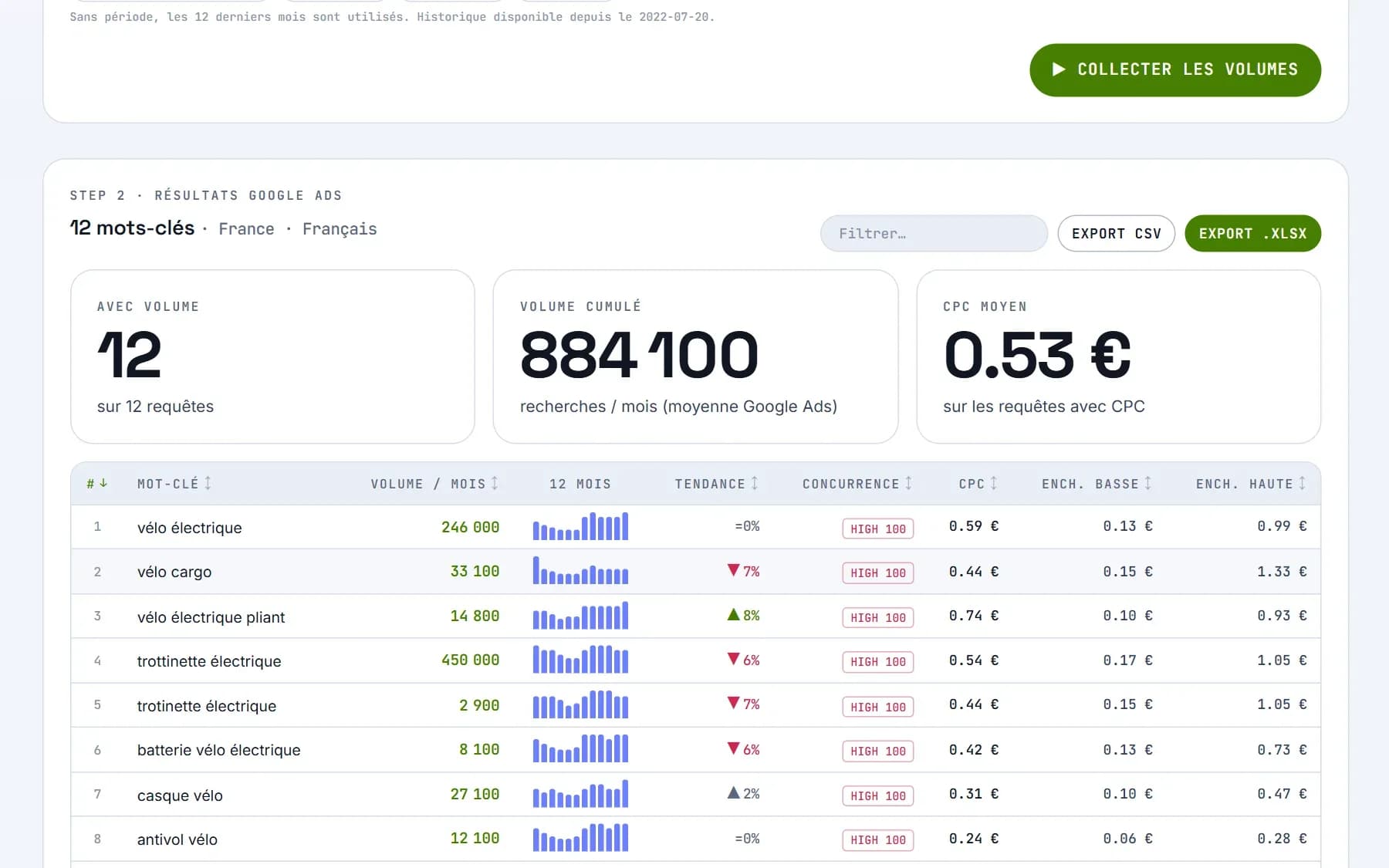Click the CPC moyen 0.53 € card
1389x868 pixels.
1118,356
